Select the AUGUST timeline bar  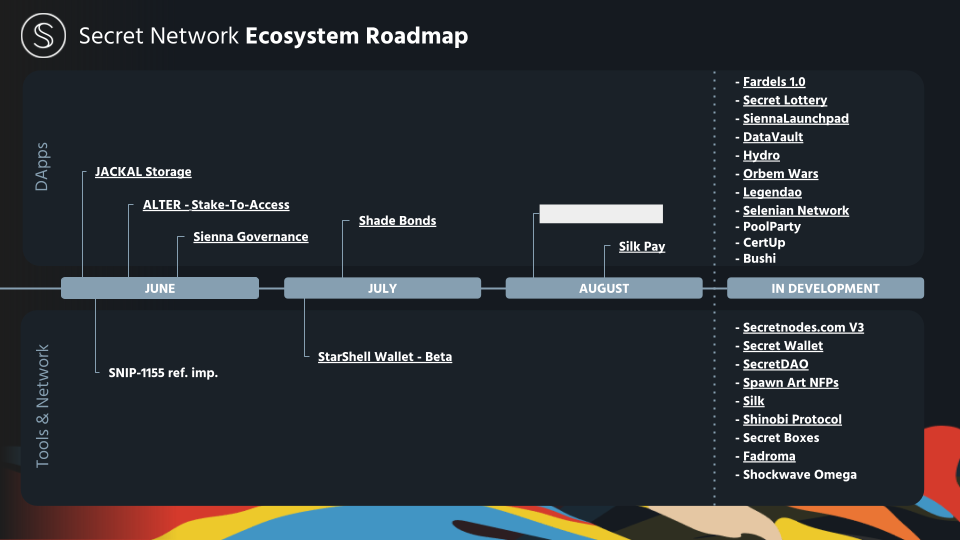[x=604, y=288]
